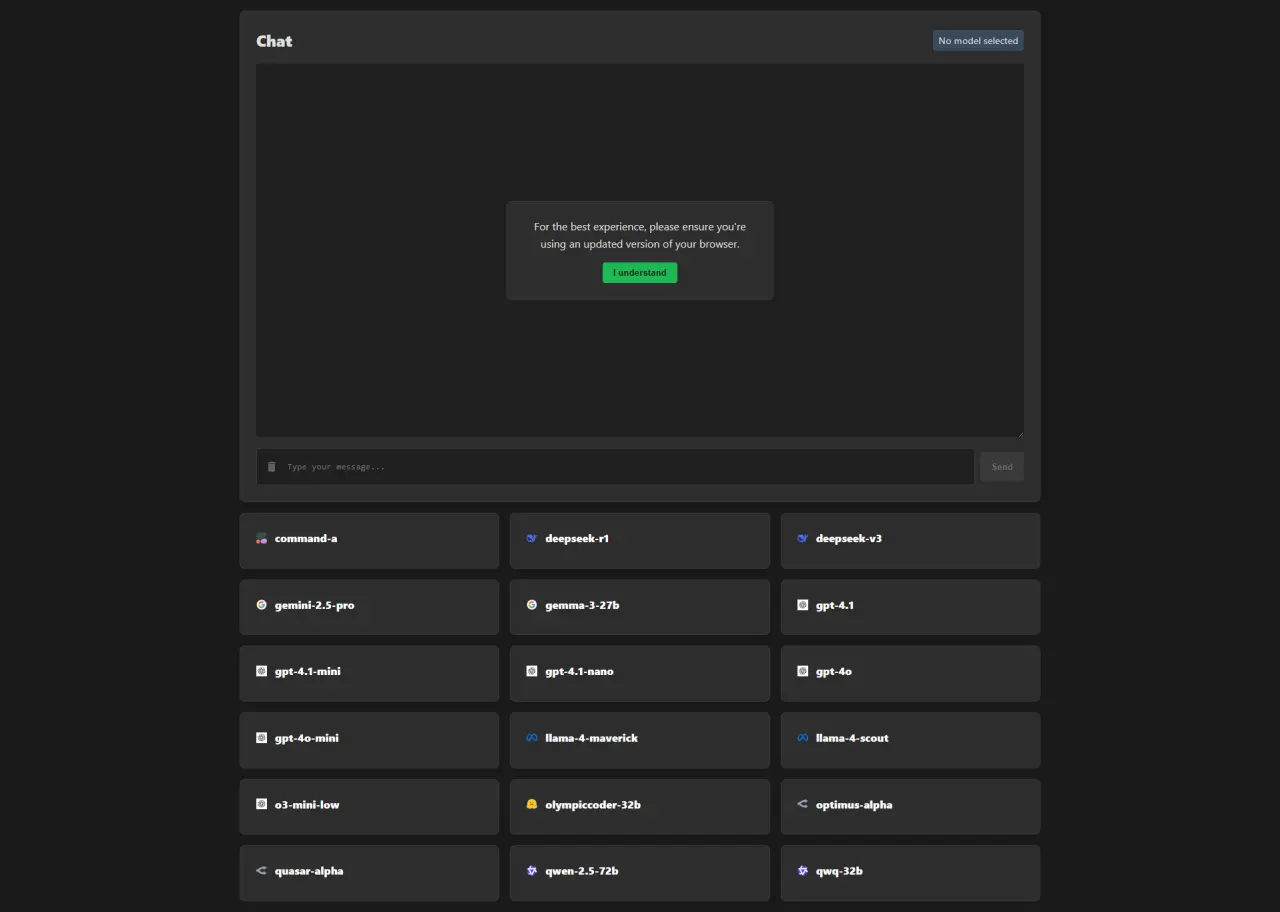This screenshot has height=912, width=1280.
Task: Select the DeepSeek logo next to deepseek-v3
Action: click(x=802, y=539)
